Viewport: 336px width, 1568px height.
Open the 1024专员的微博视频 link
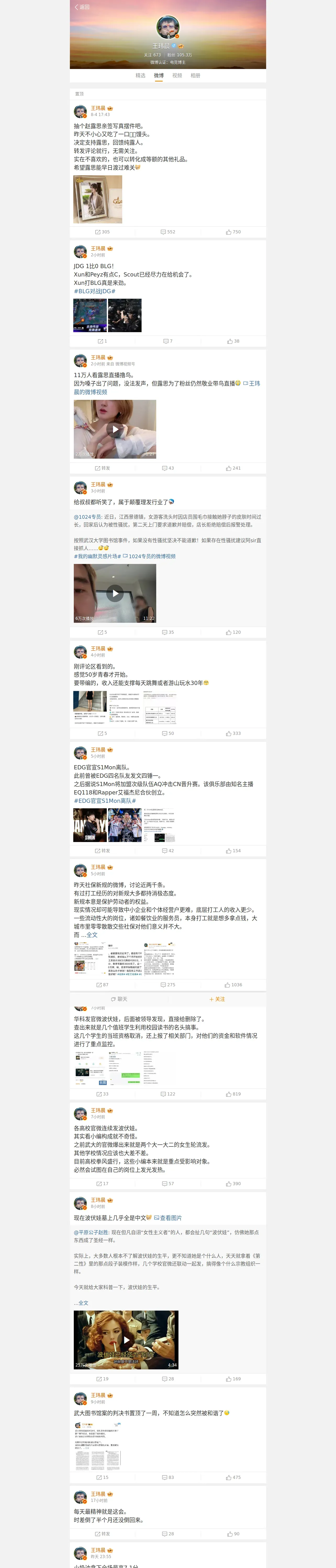point(149,556)
